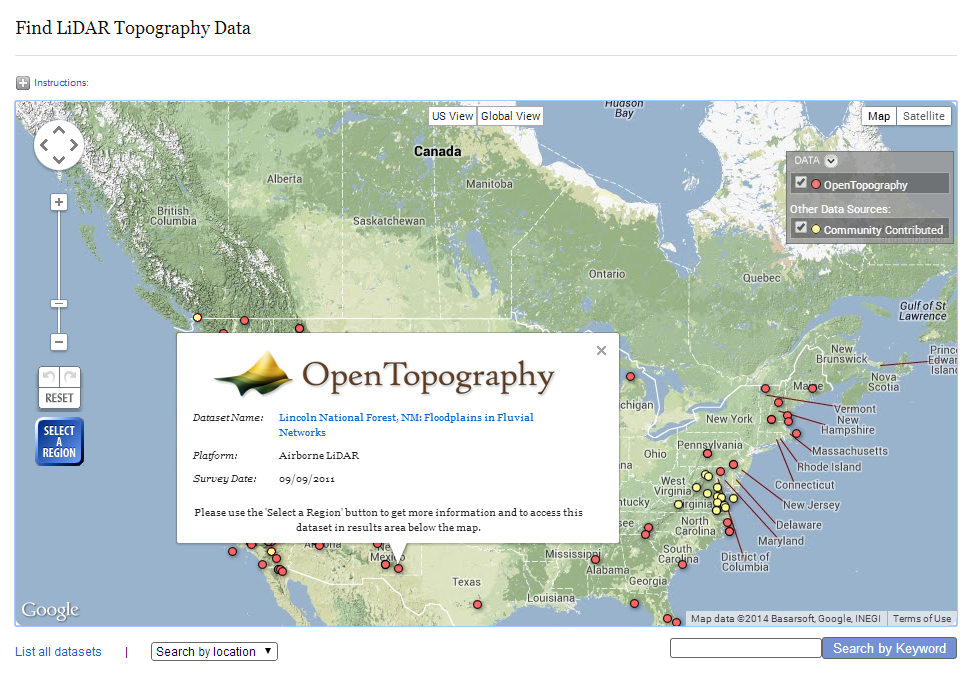963x683 pixels.
Task: Switch to Global View
Action: click(509, 115)
